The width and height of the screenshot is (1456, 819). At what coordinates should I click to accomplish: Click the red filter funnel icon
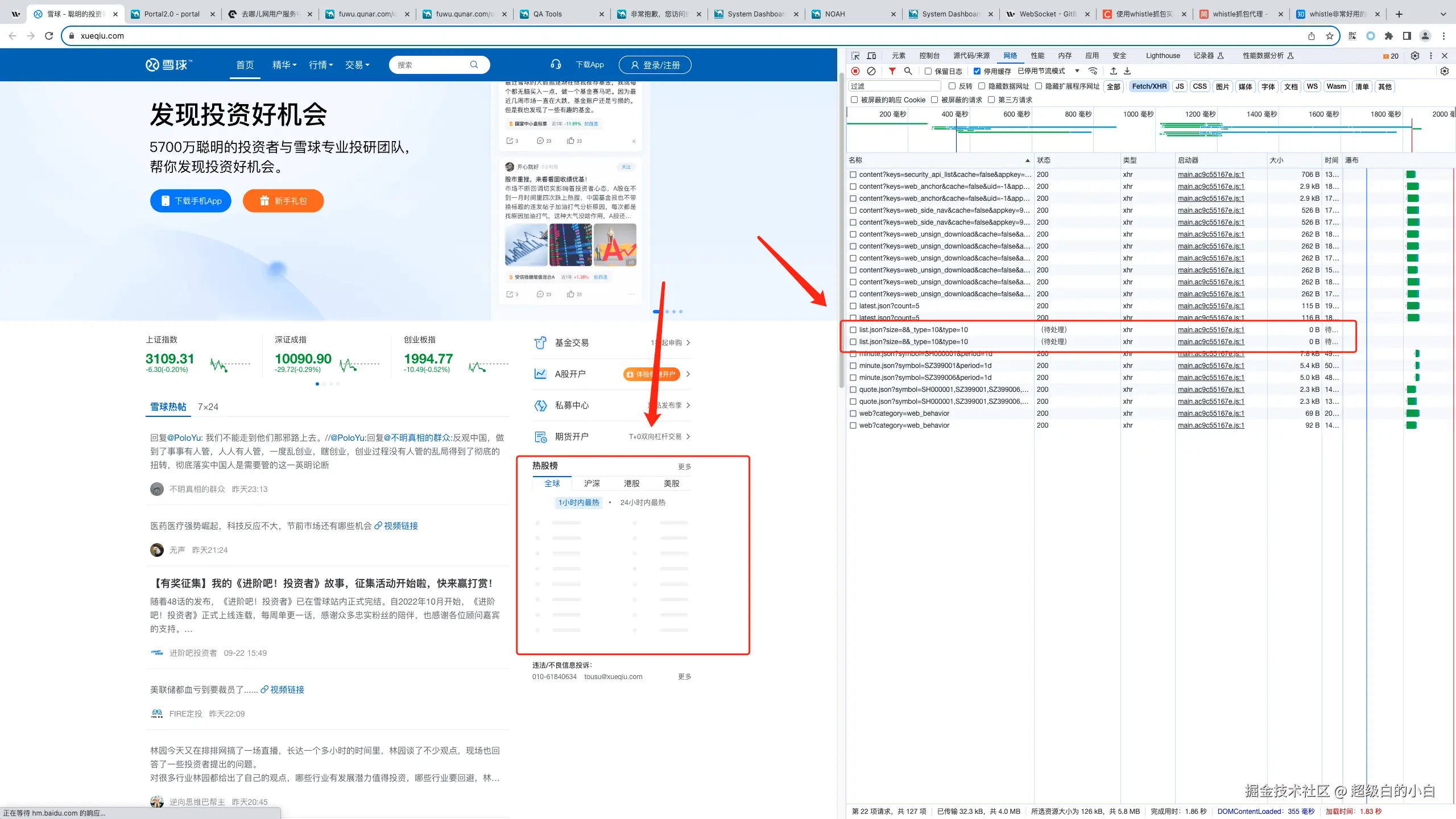click(892, 71)
